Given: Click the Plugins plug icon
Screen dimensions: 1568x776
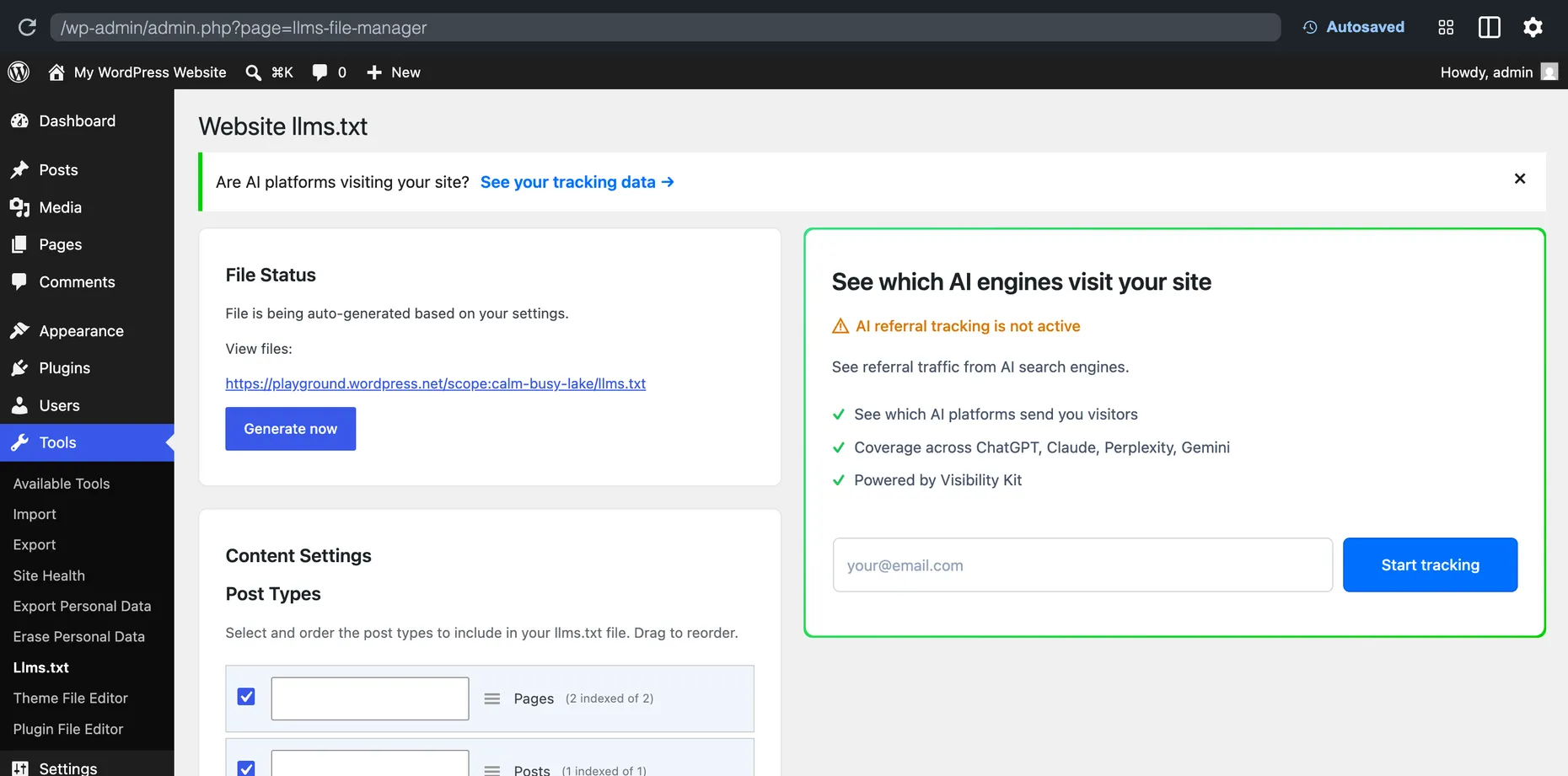Looking at the screenshot, I should click(x=20, y=368).
